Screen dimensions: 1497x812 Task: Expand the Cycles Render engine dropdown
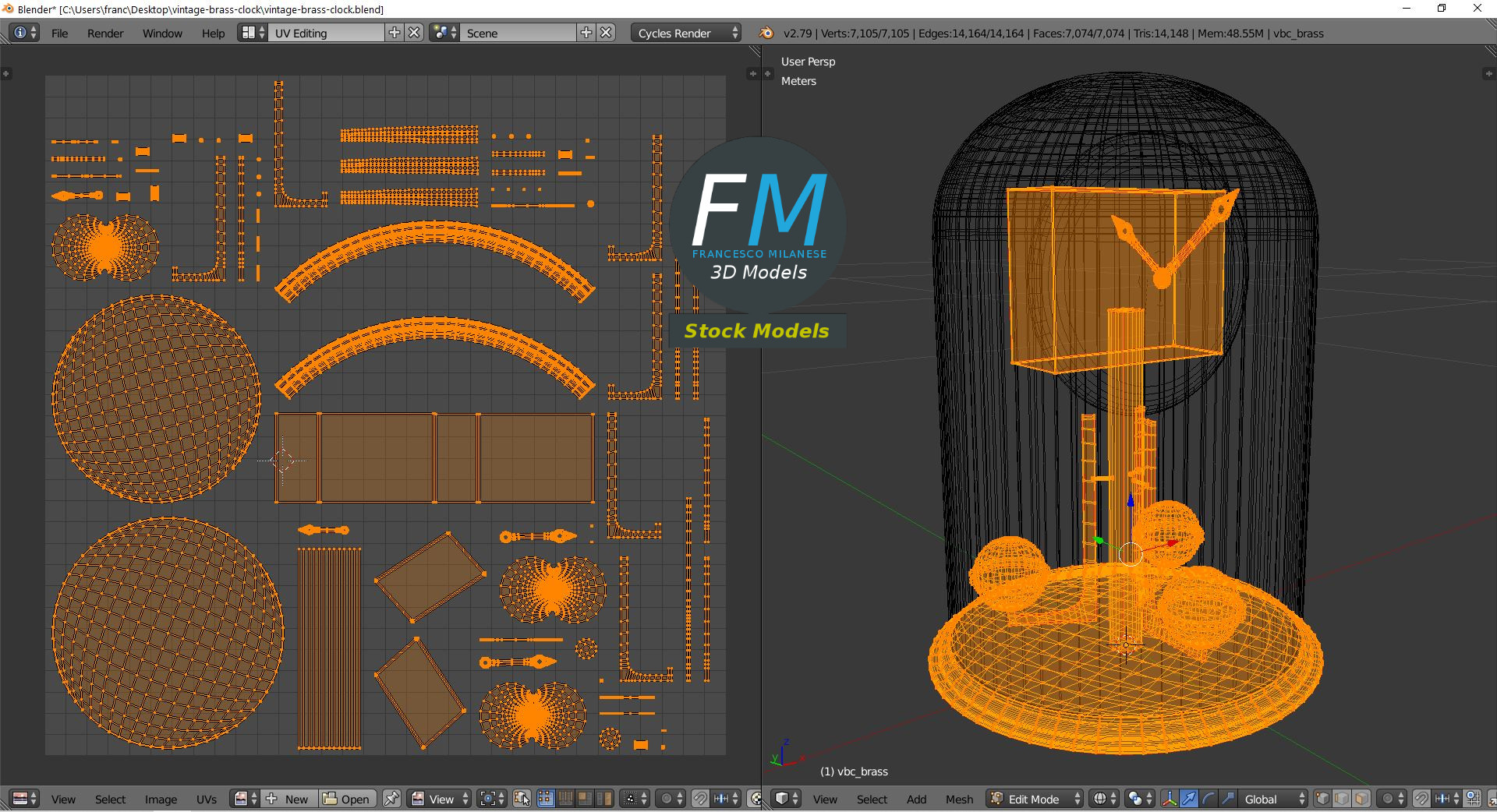[686, 34]
